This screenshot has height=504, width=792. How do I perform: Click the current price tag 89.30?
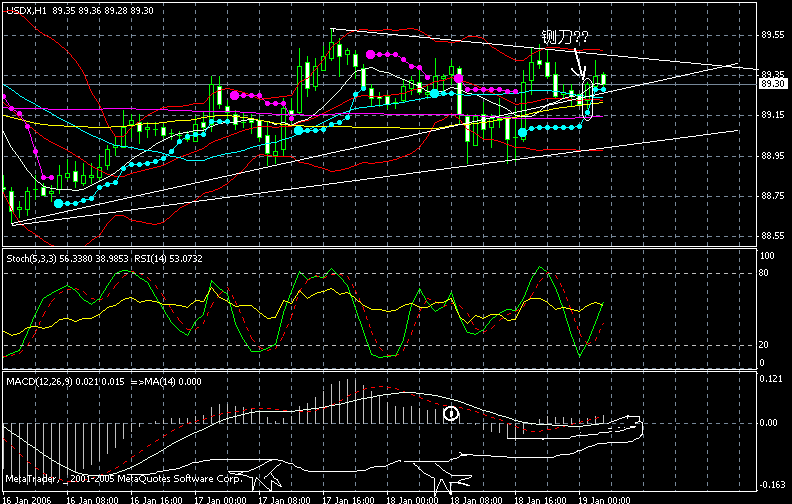(x=773, y=84)
